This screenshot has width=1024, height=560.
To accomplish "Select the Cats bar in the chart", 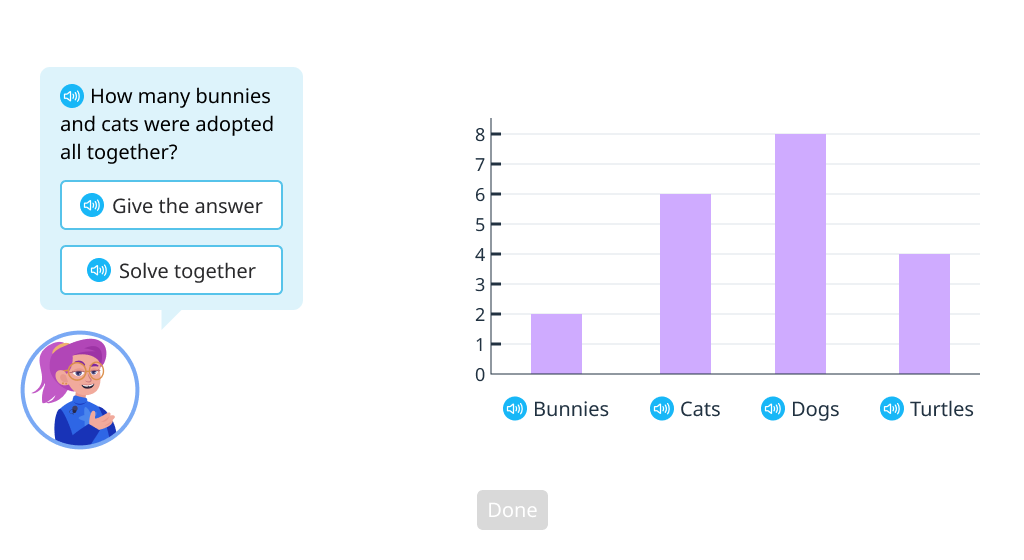I will click(x=685, y=284).
